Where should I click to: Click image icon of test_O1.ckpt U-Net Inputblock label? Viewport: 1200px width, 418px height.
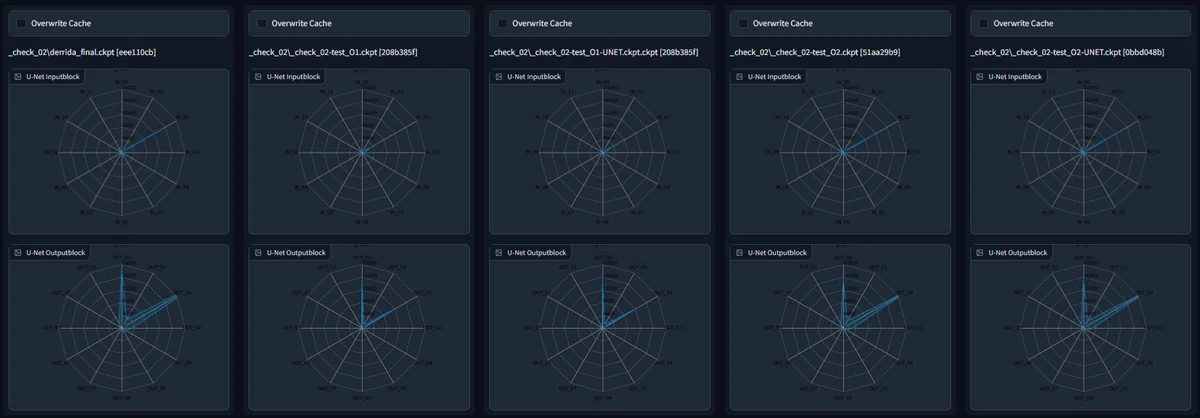(257, 76)
